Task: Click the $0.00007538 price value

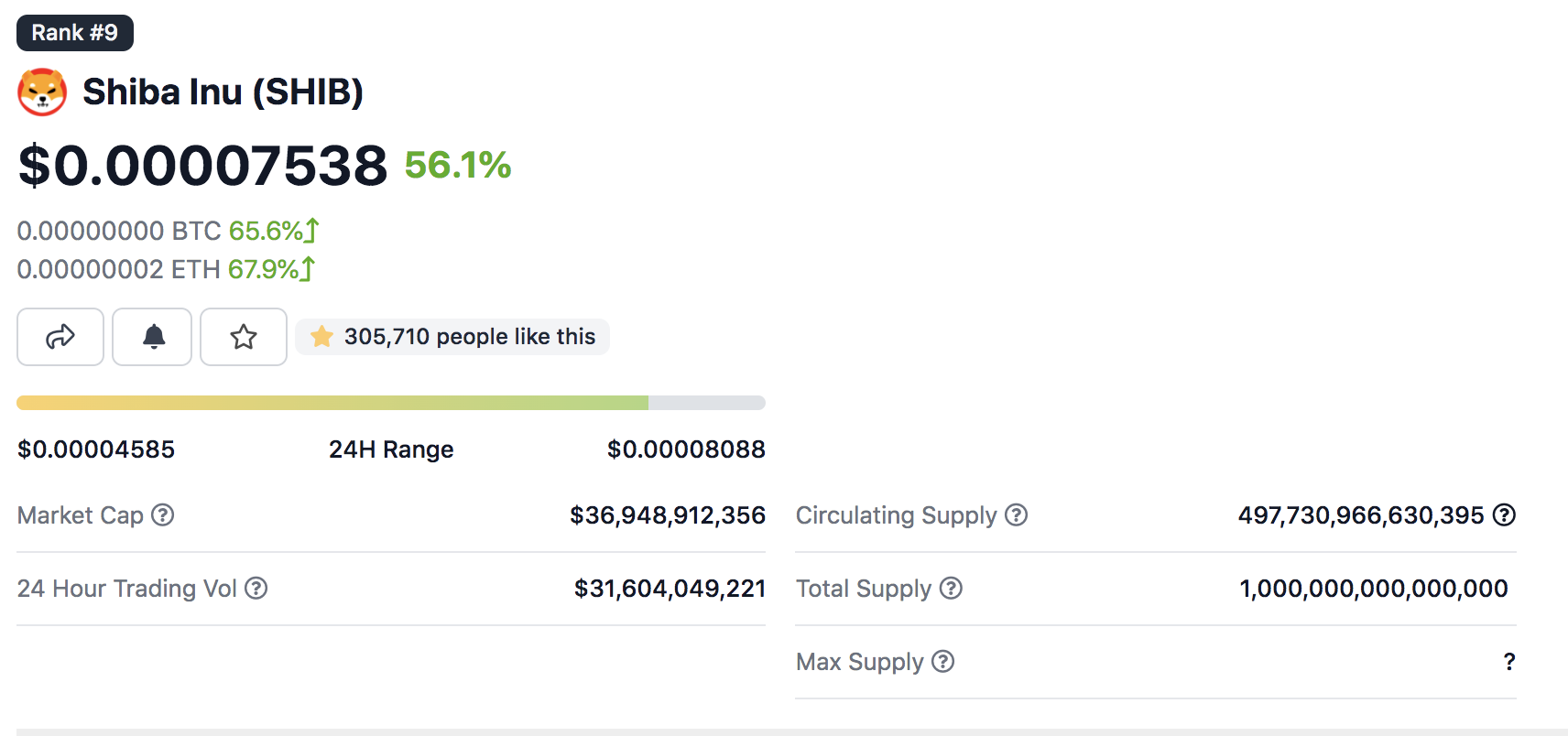Action: coord(203,166)
